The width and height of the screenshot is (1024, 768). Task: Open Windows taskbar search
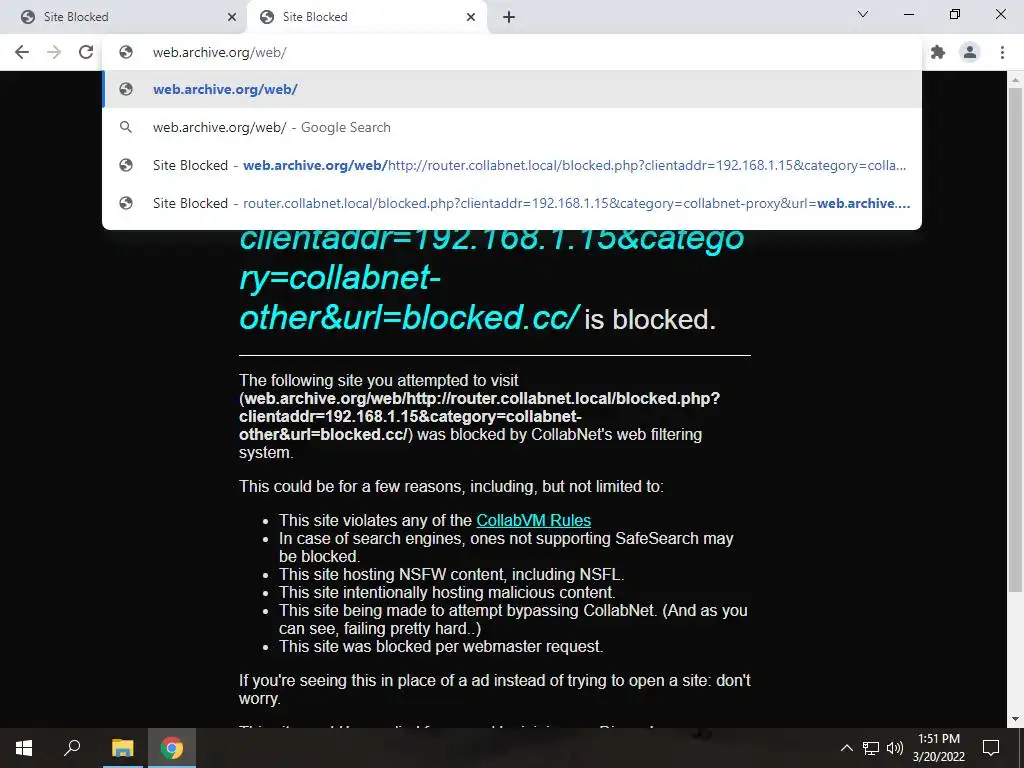[x=72, y=748]
